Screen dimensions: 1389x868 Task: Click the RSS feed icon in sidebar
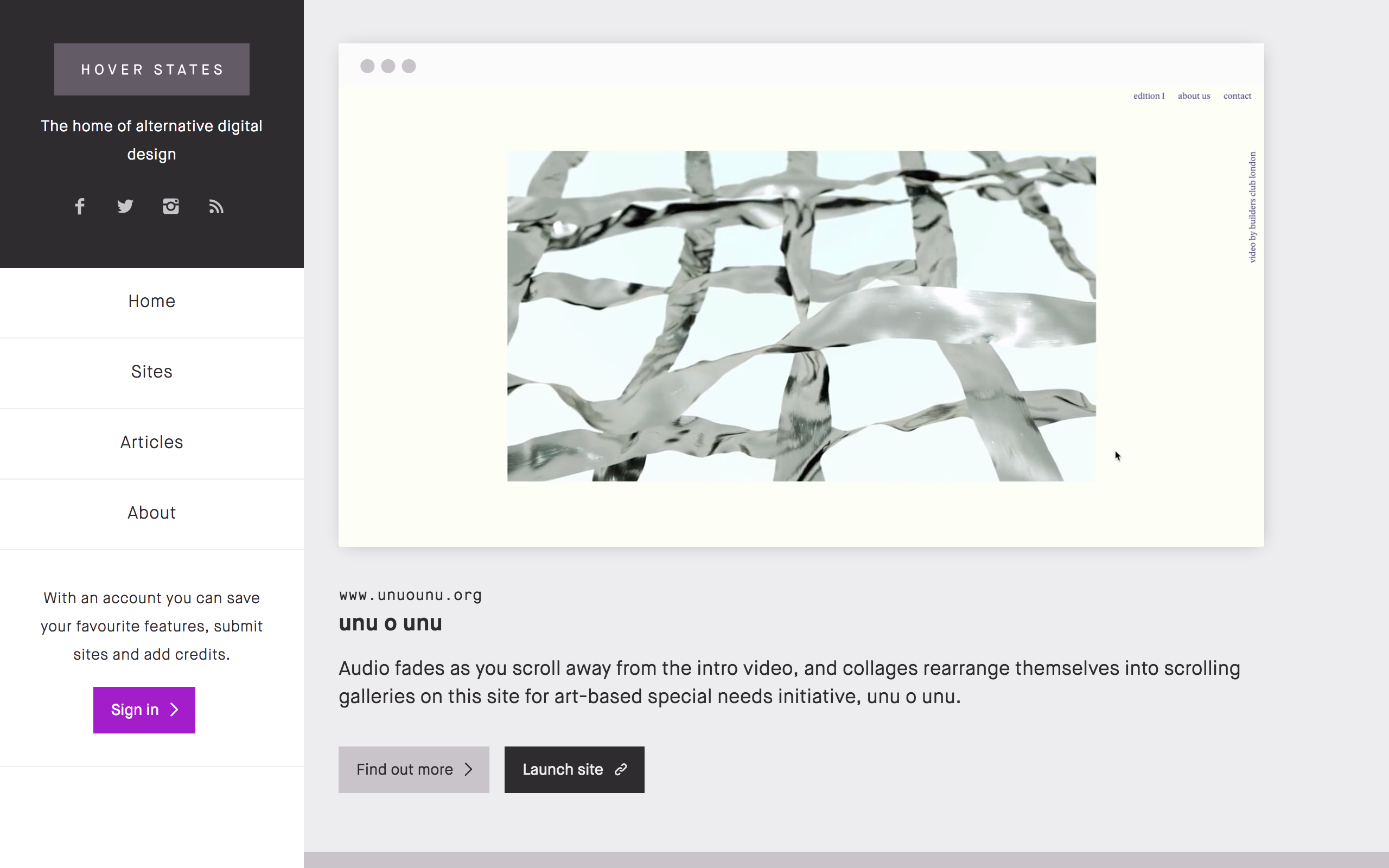(216, 206)
